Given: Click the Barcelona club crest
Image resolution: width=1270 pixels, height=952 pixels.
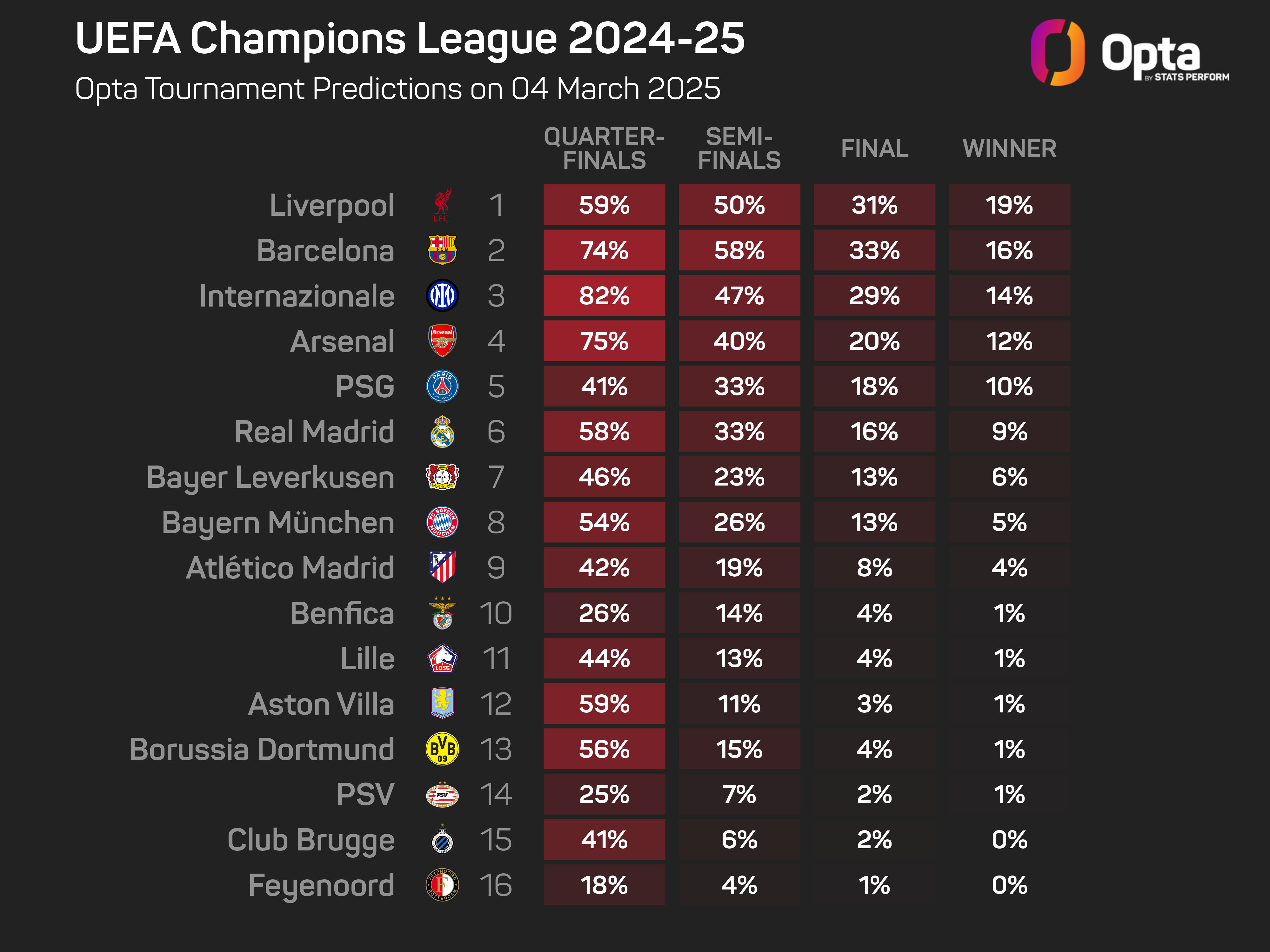Looking at the screenshot, I should 442,250.
